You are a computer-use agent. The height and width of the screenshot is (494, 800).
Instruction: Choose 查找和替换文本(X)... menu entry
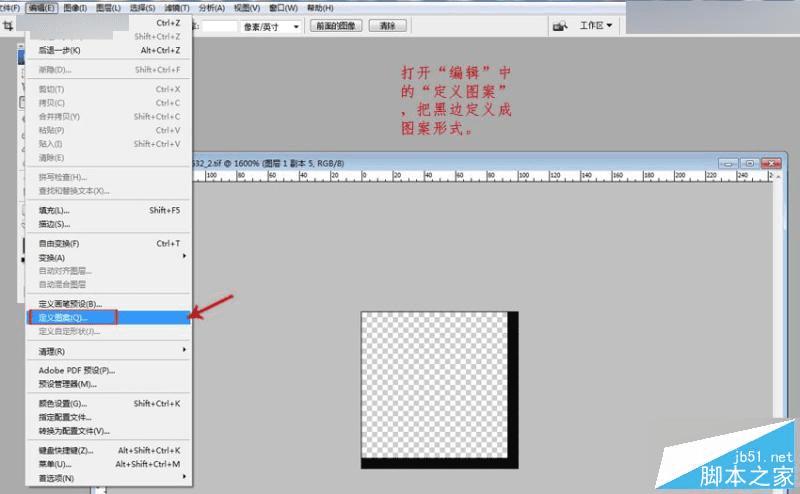109,191
